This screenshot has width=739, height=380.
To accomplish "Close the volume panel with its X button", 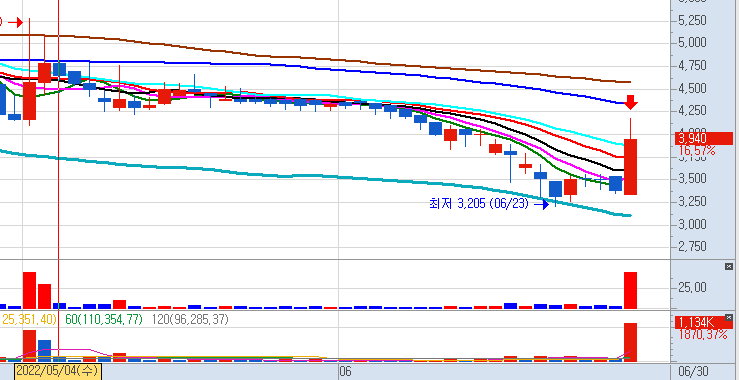I will (729, 267).
